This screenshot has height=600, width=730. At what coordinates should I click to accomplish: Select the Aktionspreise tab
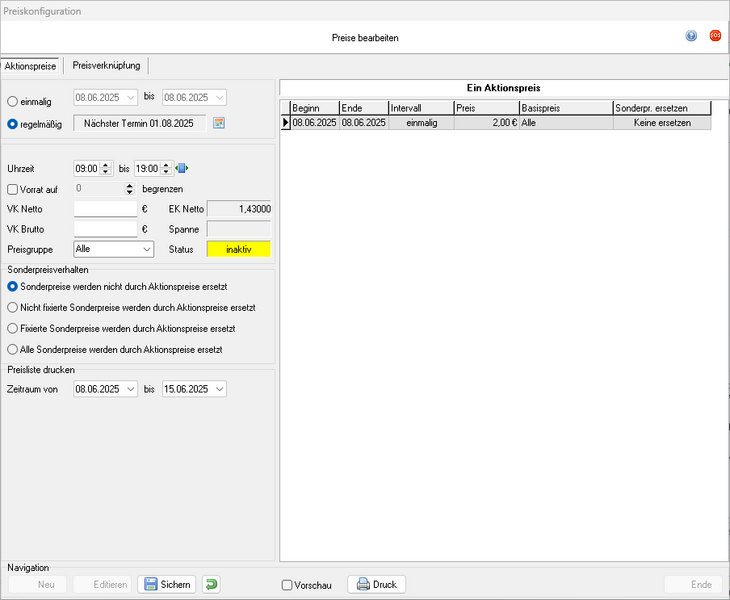click(x=31, y=65)
